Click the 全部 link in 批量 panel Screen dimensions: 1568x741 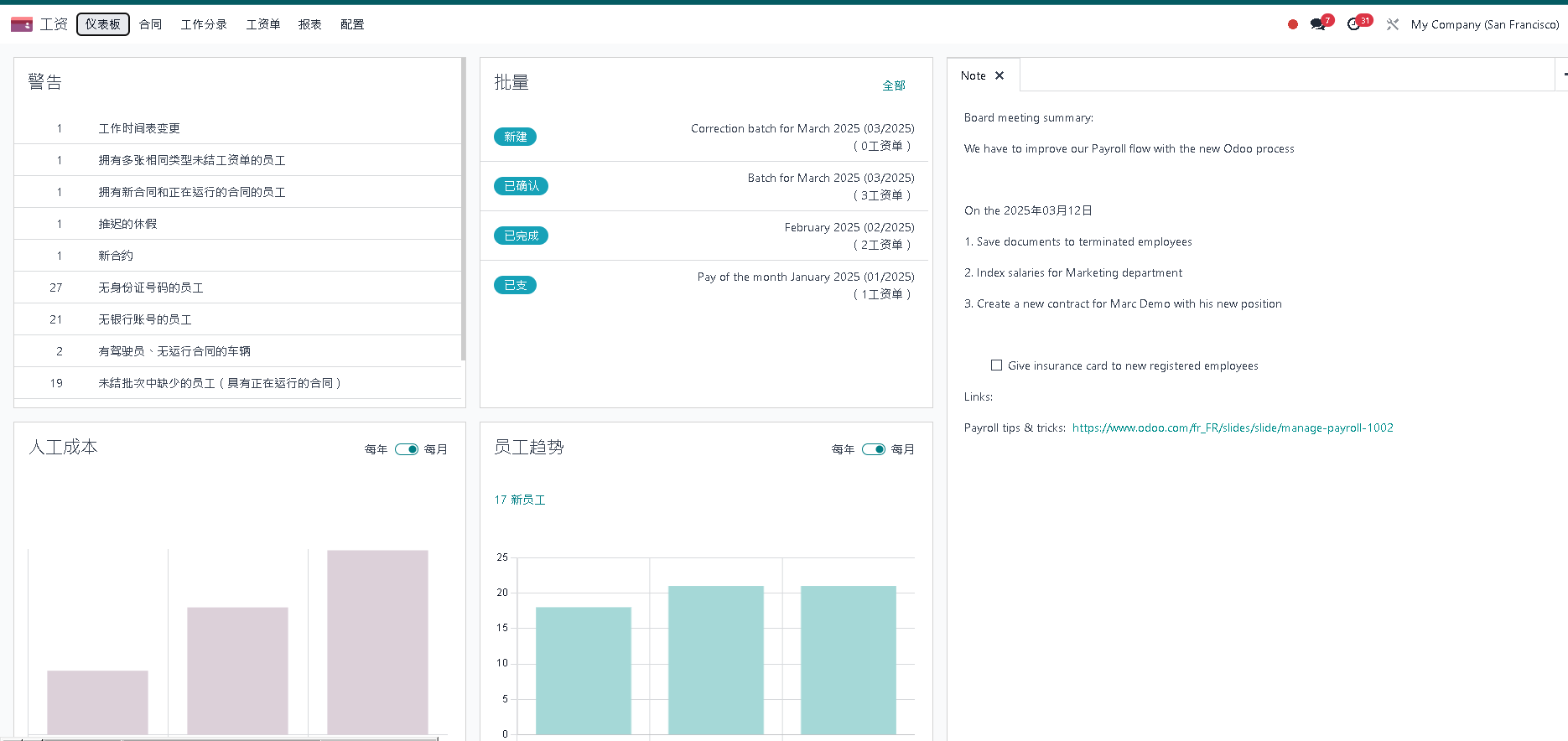click(x=894, y=85)
